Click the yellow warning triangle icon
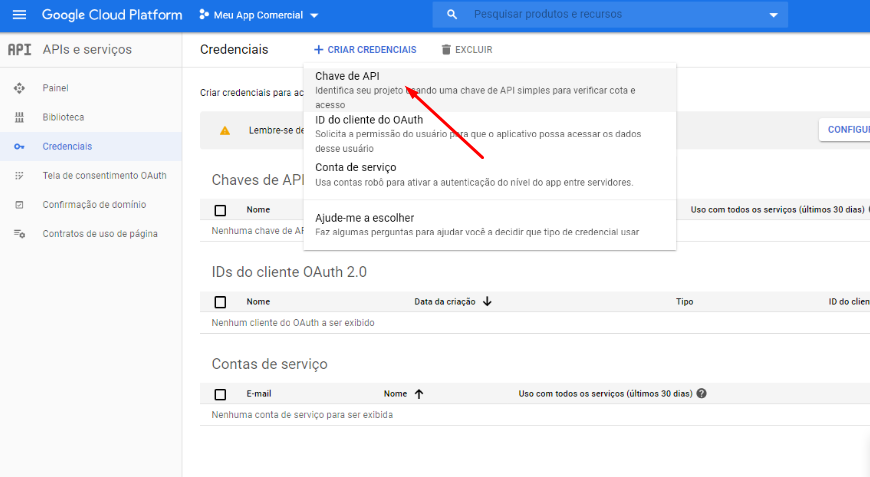 (x=225, y=130)
